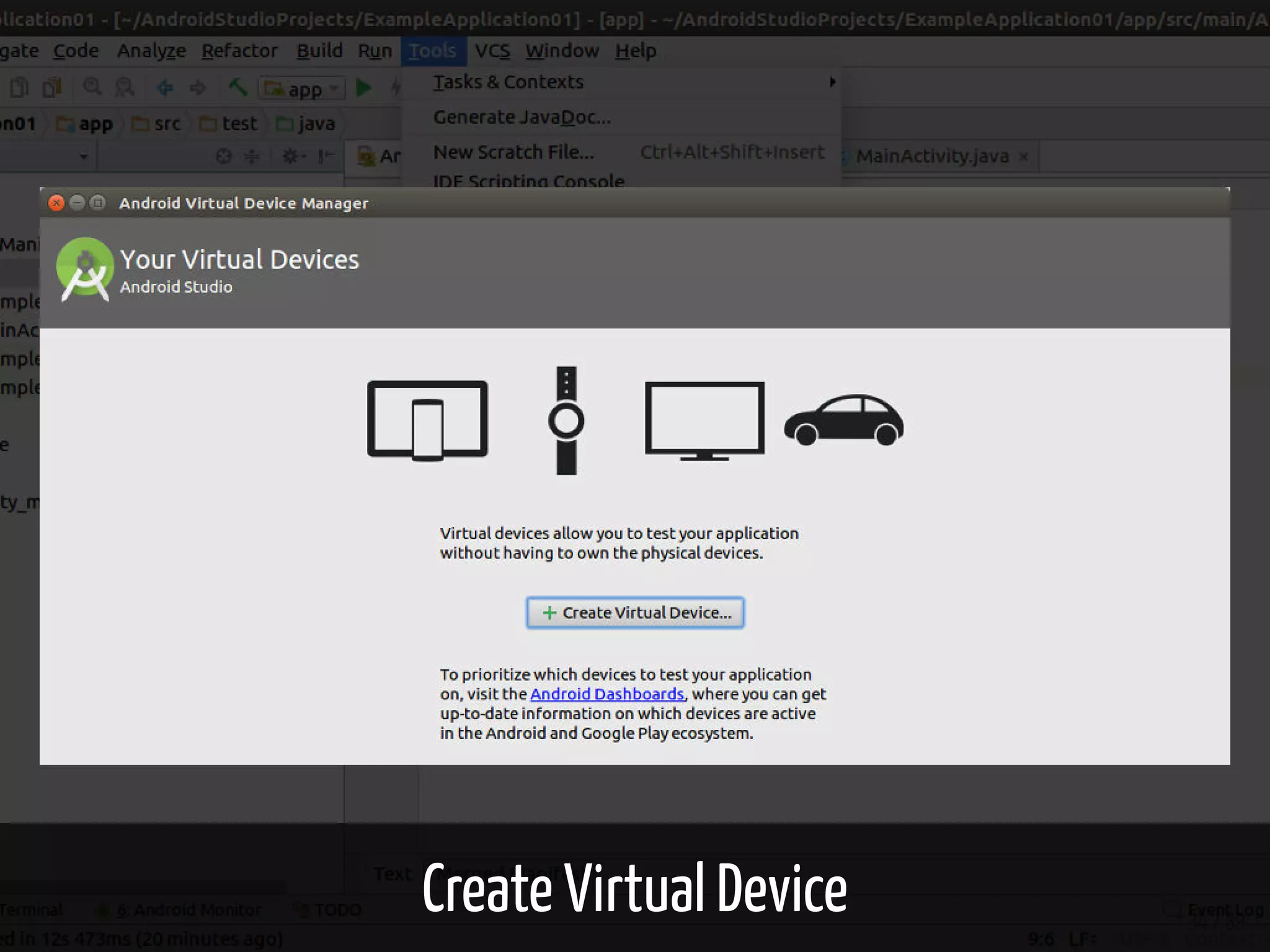
Task: Select java breadcrumb folder
Action: pos(305,124)
